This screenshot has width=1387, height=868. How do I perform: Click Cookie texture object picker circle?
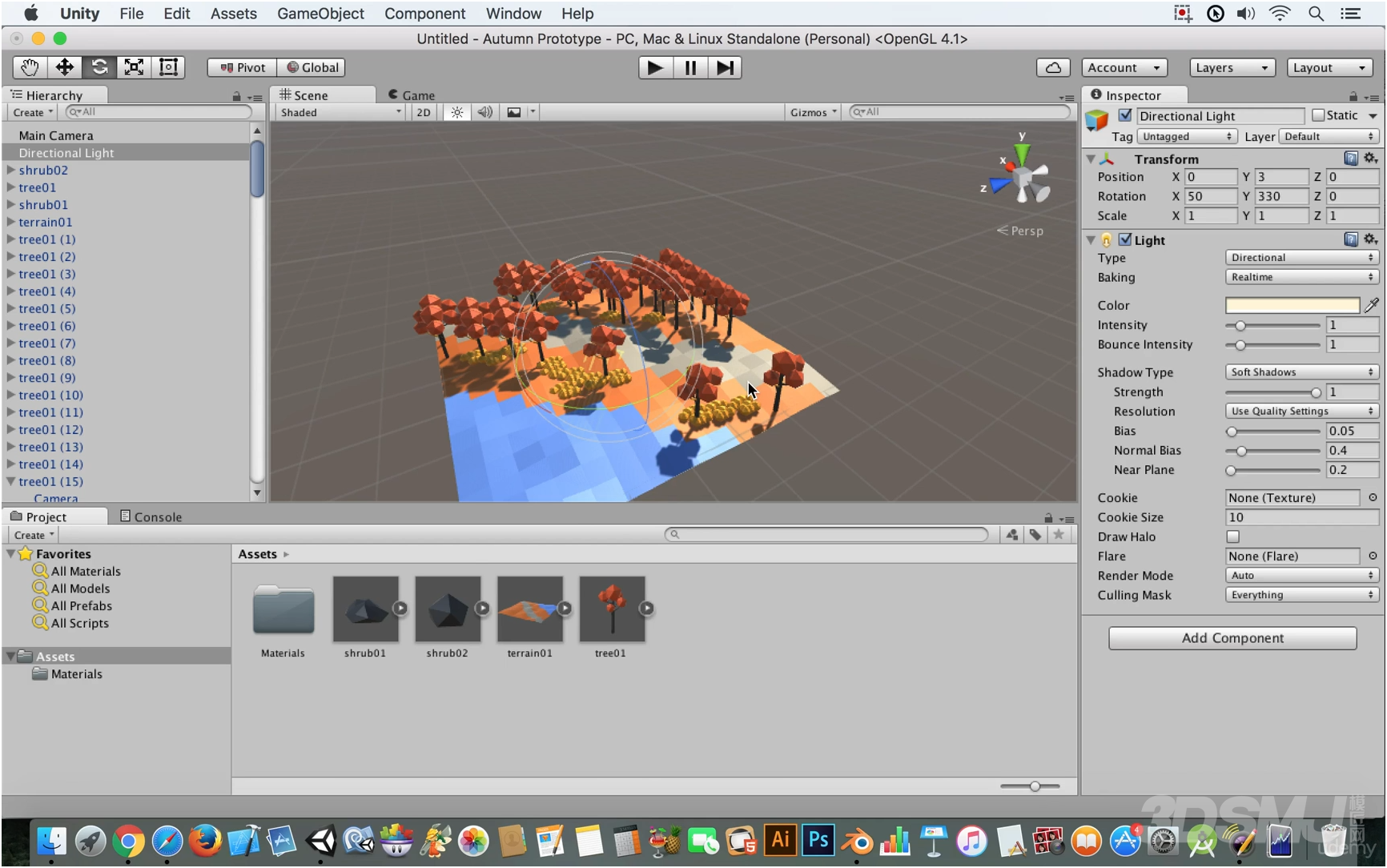pos(1373,497)
